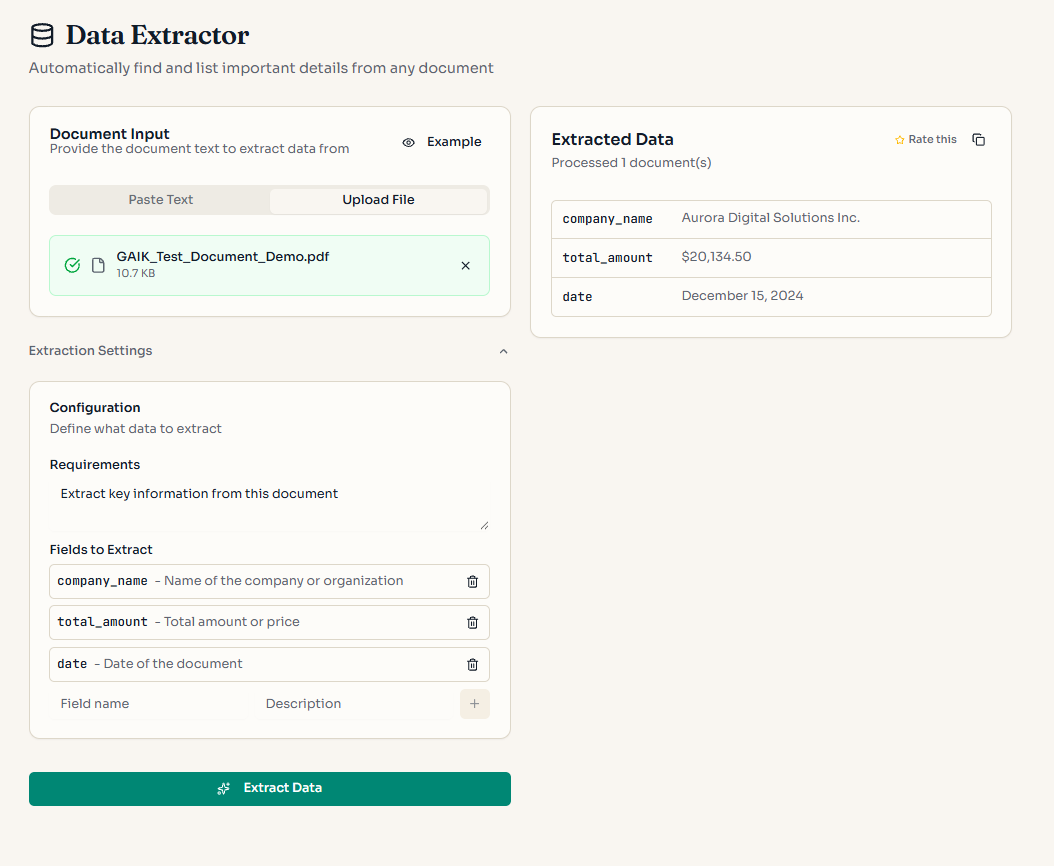The image size is (1054, 866).
Task: Click the database icon beside Data Extractor title
Action: 41,34
